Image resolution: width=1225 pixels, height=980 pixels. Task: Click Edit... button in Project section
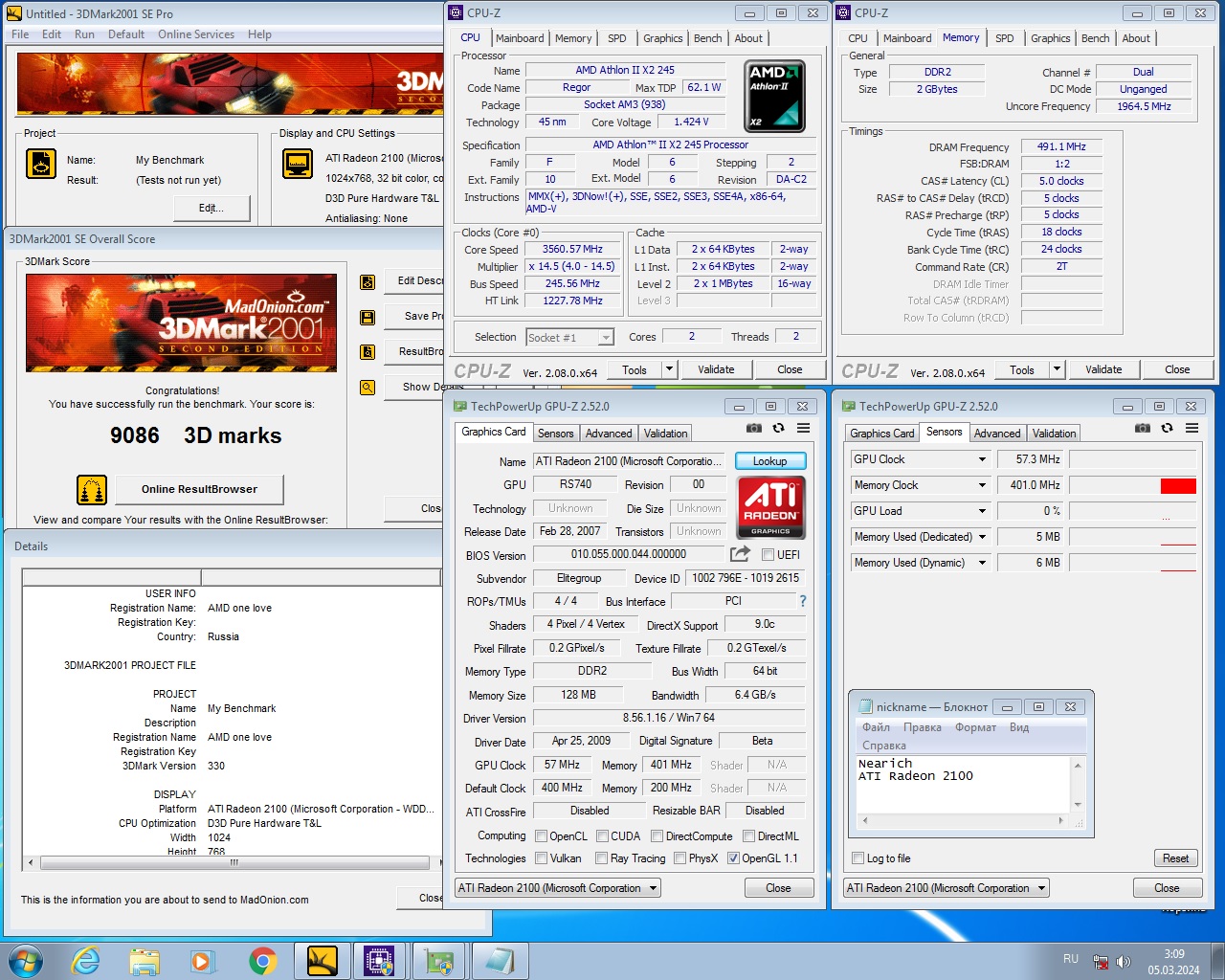[212, 208]
